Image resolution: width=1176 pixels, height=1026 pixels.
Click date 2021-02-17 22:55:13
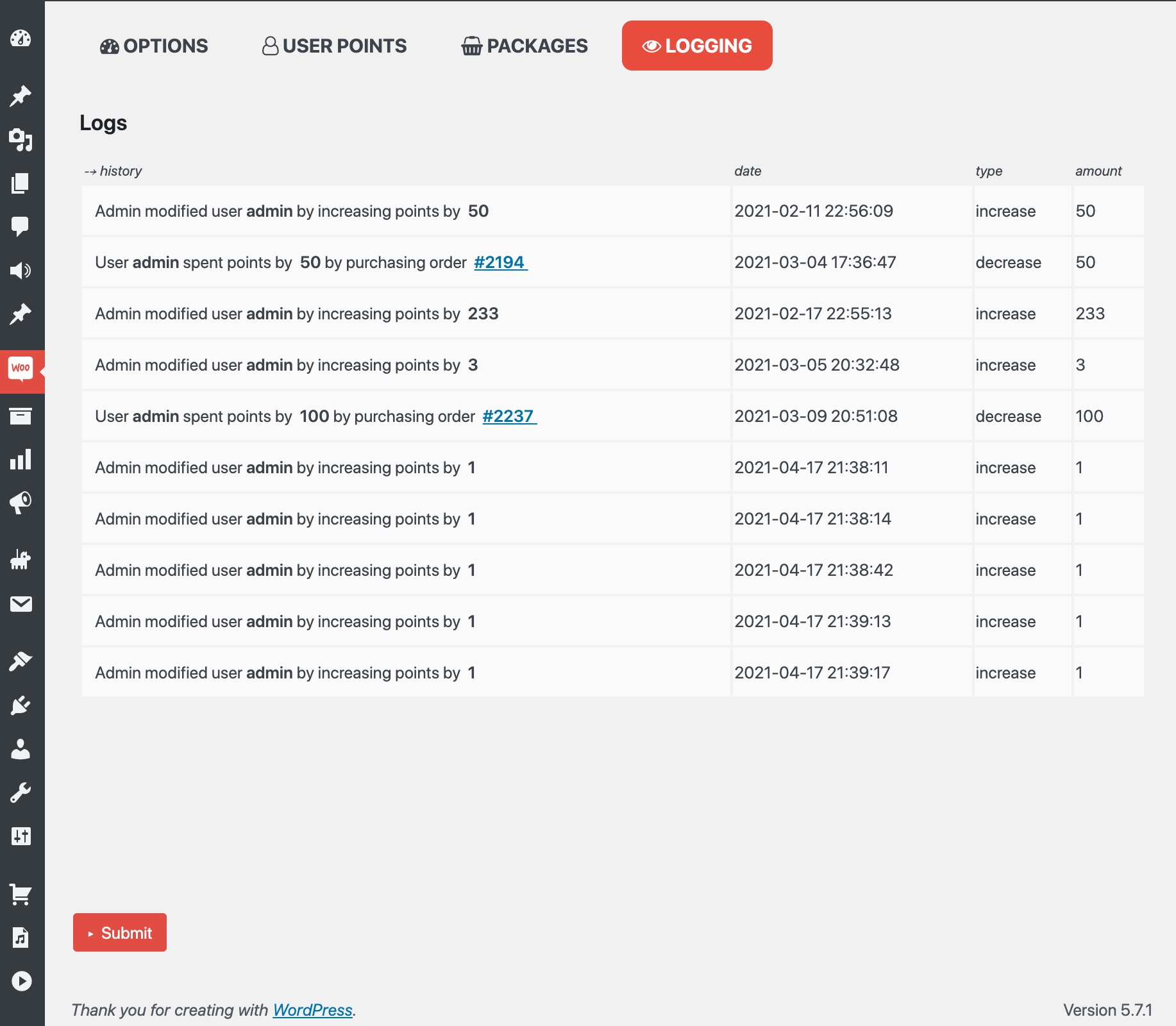(x=813, y=314)
